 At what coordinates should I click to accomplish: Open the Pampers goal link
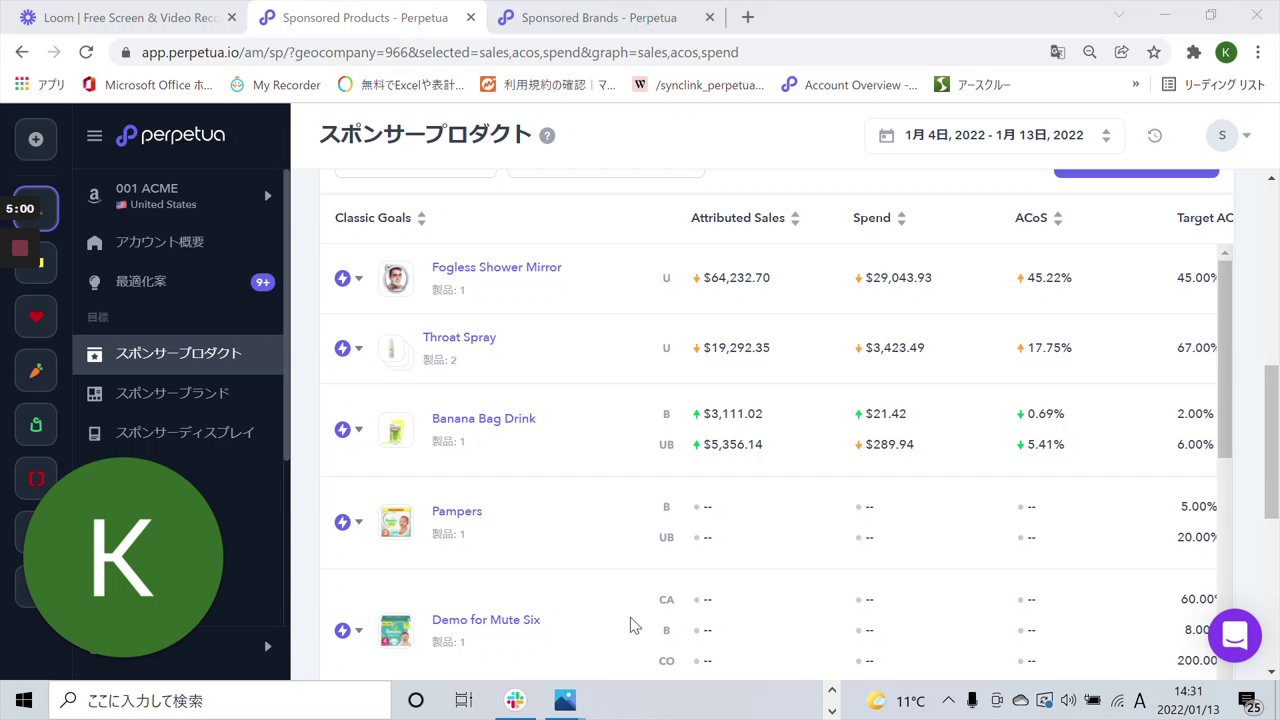[457, 511]
